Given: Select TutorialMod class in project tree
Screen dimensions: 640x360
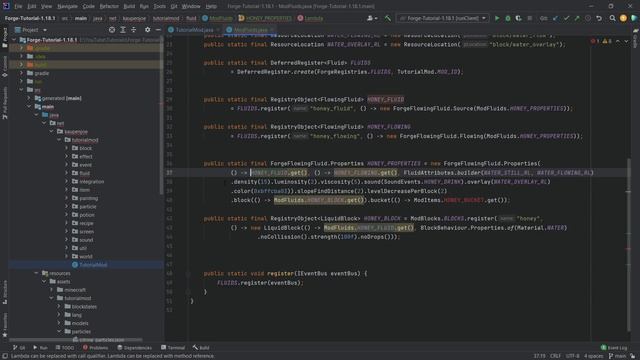Looking at the screenshot, I should coord(89,265).
